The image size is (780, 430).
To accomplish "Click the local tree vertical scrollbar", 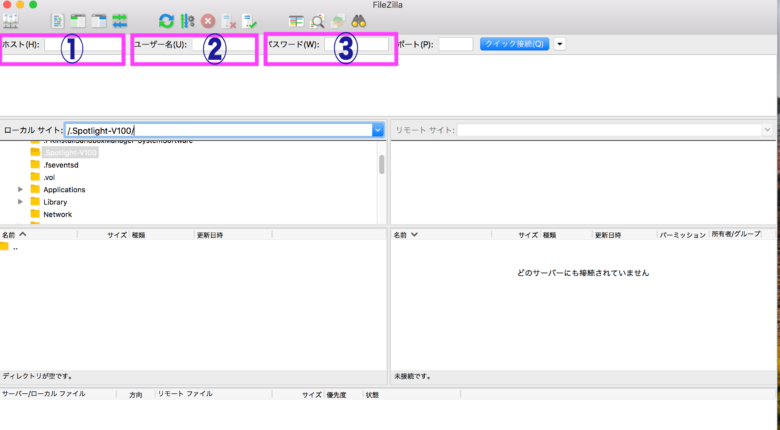I will (x=382, y=164).
